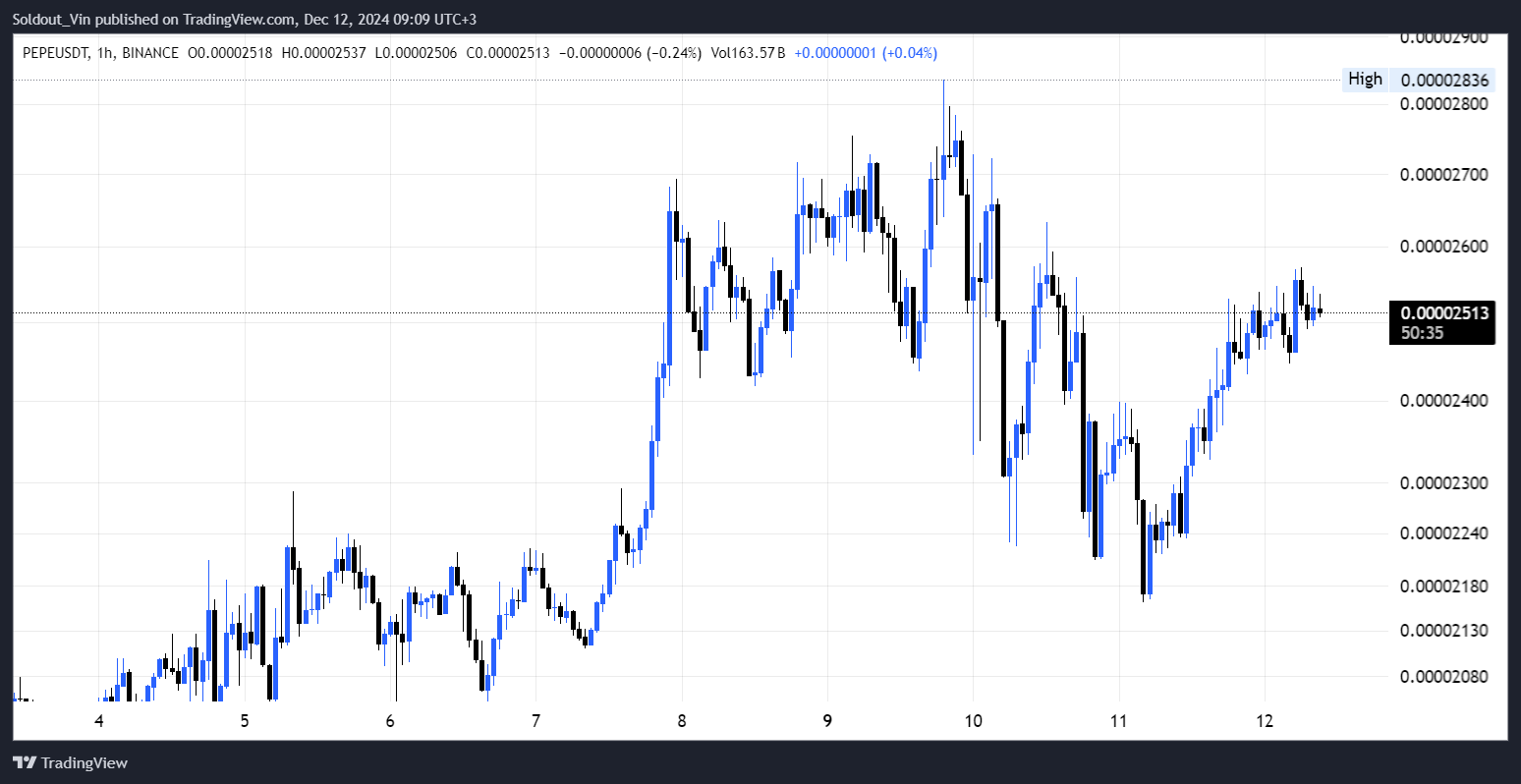Click the PEPEUSDT symbol label
Viewport: 1521px width, 784px height.
53,53
